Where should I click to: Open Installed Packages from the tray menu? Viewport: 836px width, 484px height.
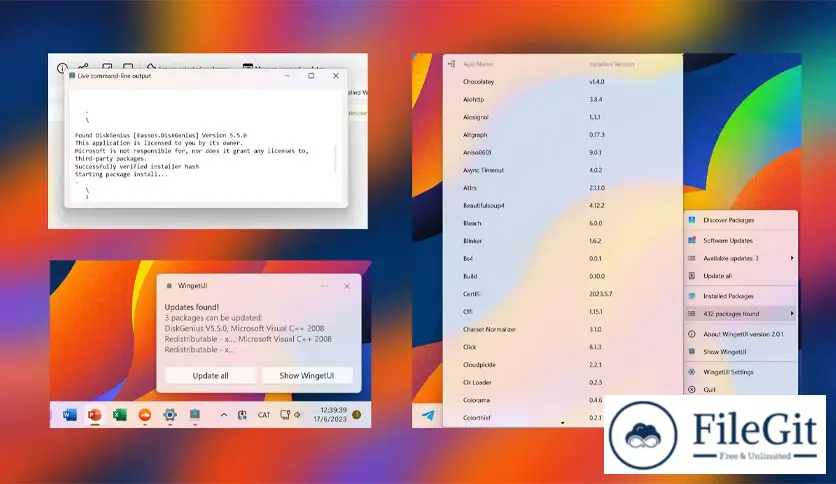(741, 296)
